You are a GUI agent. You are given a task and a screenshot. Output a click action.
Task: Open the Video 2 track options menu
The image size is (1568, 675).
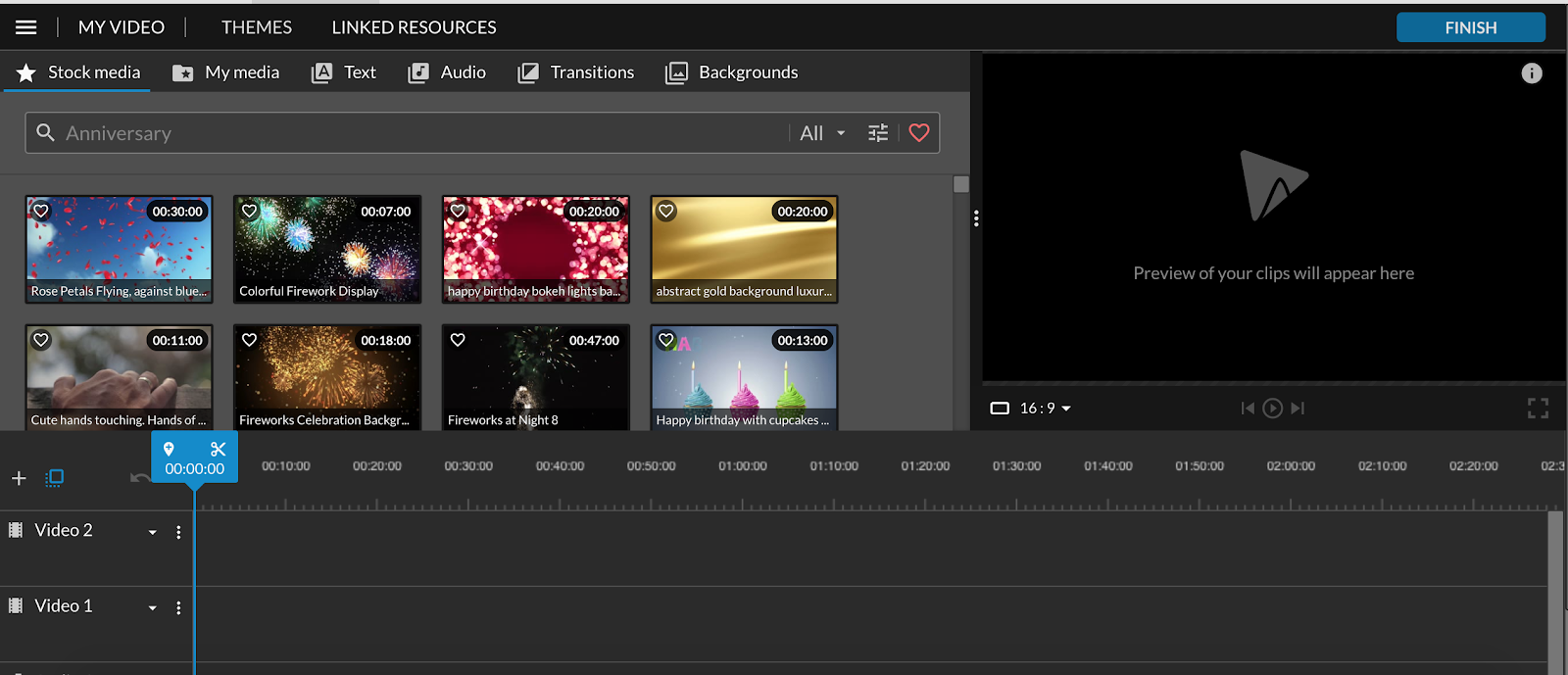178,533
